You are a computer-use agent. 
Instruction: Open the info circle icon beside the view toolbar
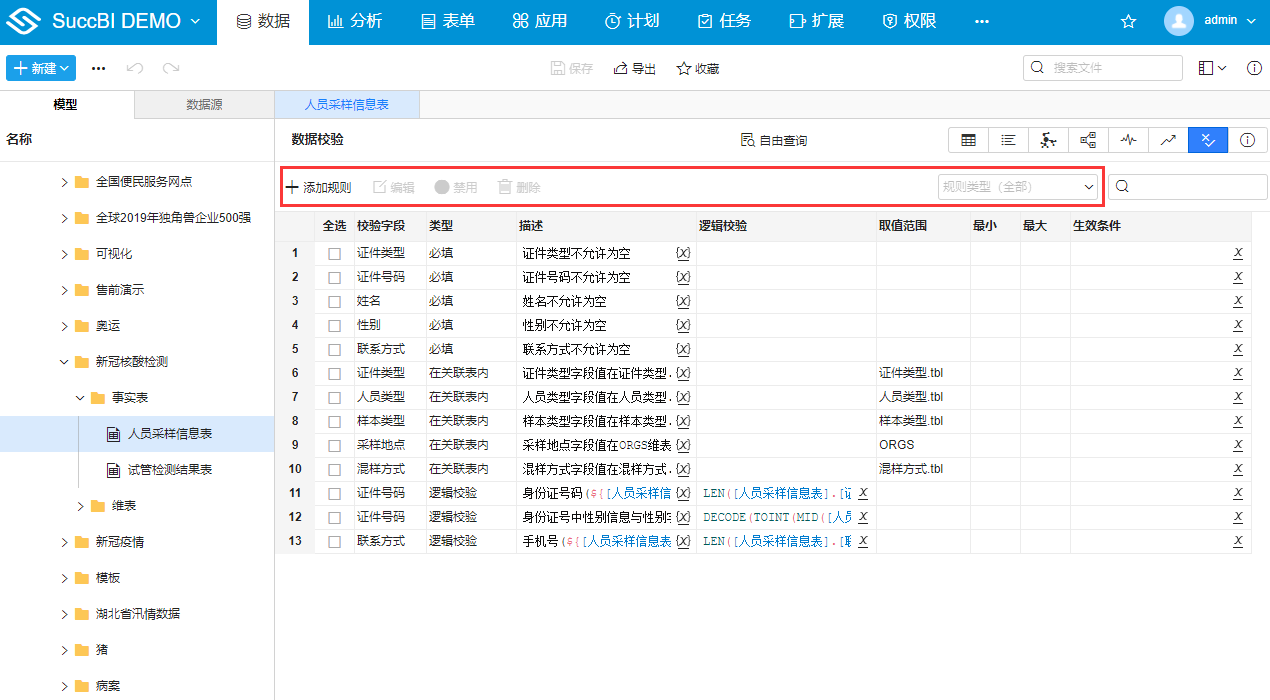tap(1246, 140)
